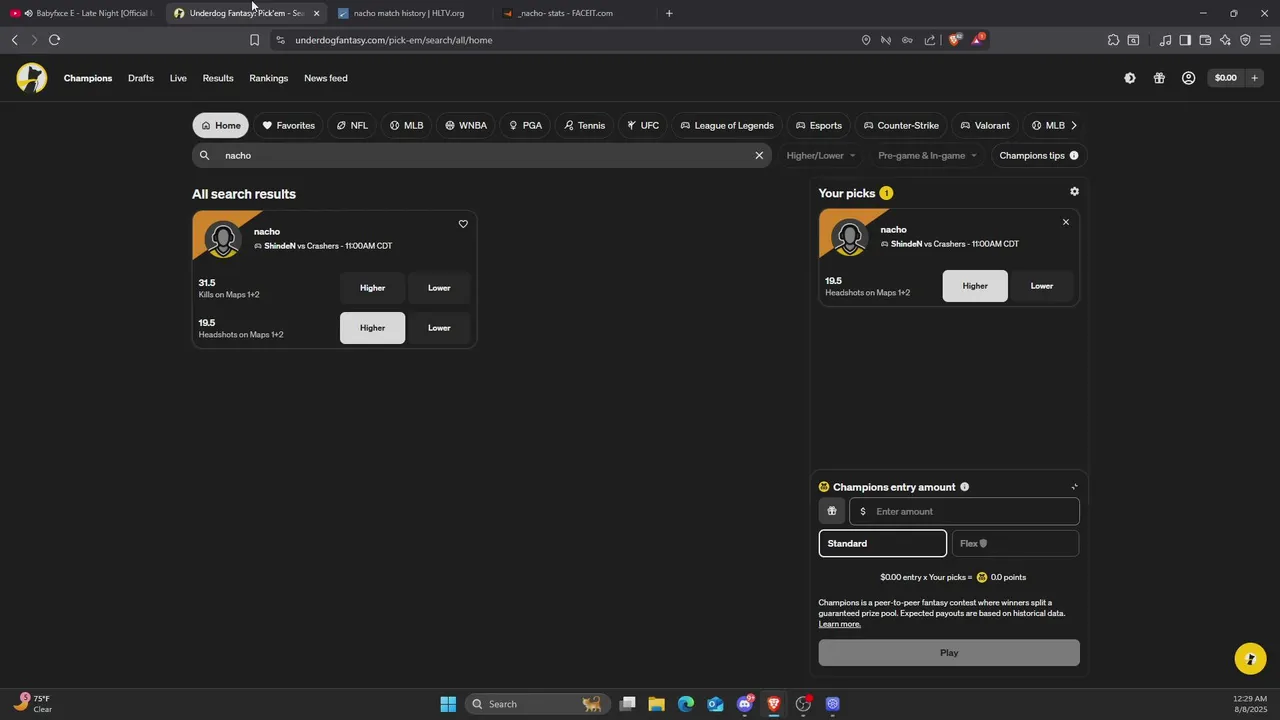Open Your picks settings gear

[x=1074, y=191]
